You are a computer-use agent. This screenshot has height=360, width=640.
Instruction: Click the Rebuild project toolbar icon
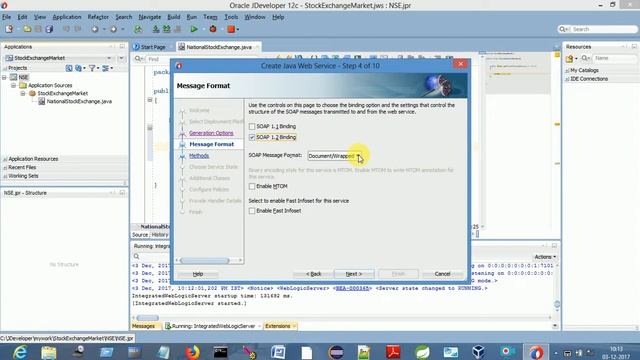pyautogui.click(x=167, y=29)
